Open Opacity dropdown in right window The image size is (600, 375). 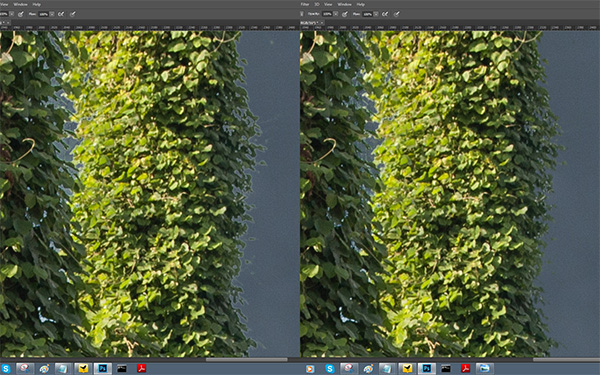(x=336, y=14)
